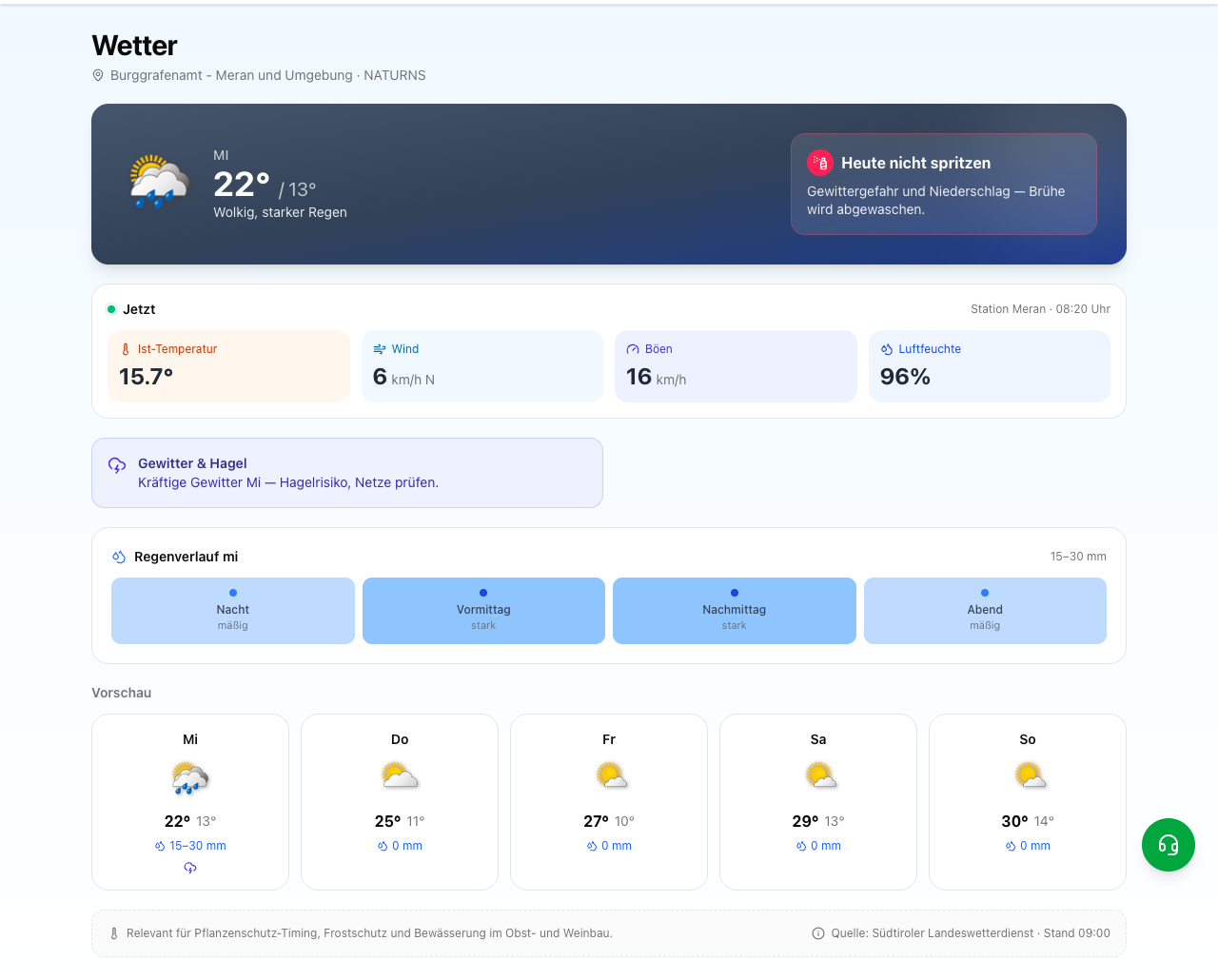Click the droplet icon next to 15–30 mm on Mi card

tap(160, 846)
